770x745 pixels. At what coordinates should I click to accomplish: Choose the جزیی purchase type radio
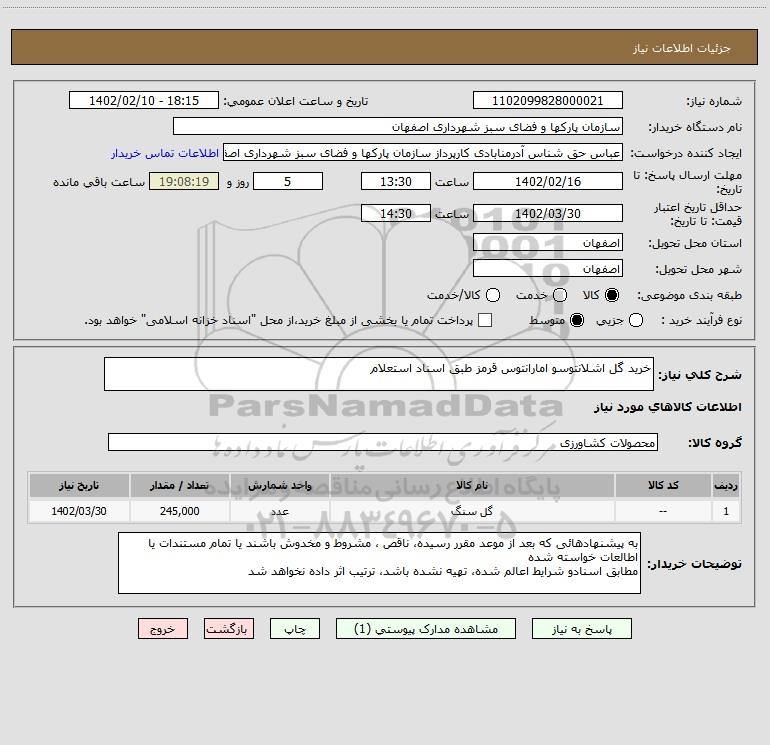(x=635, y=320)
